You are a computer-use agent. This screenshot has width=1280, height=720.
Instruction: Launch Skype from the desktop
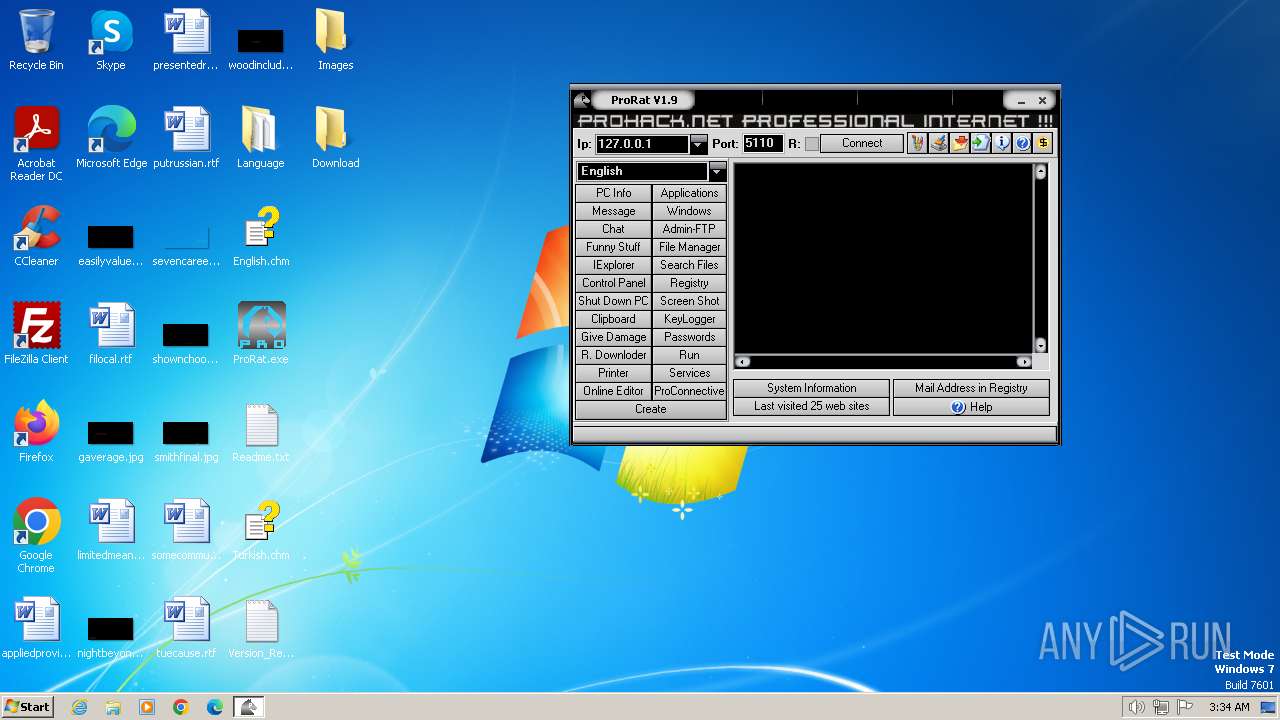[111, 40]
